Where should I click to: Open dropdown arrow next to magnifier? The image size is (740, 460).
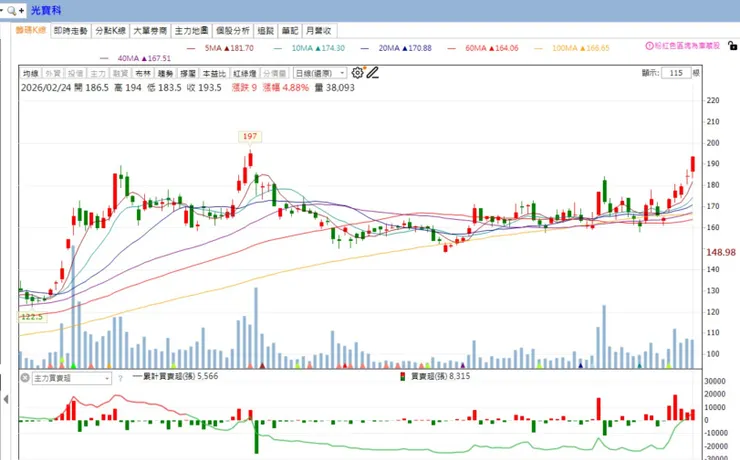click(2, 10)
